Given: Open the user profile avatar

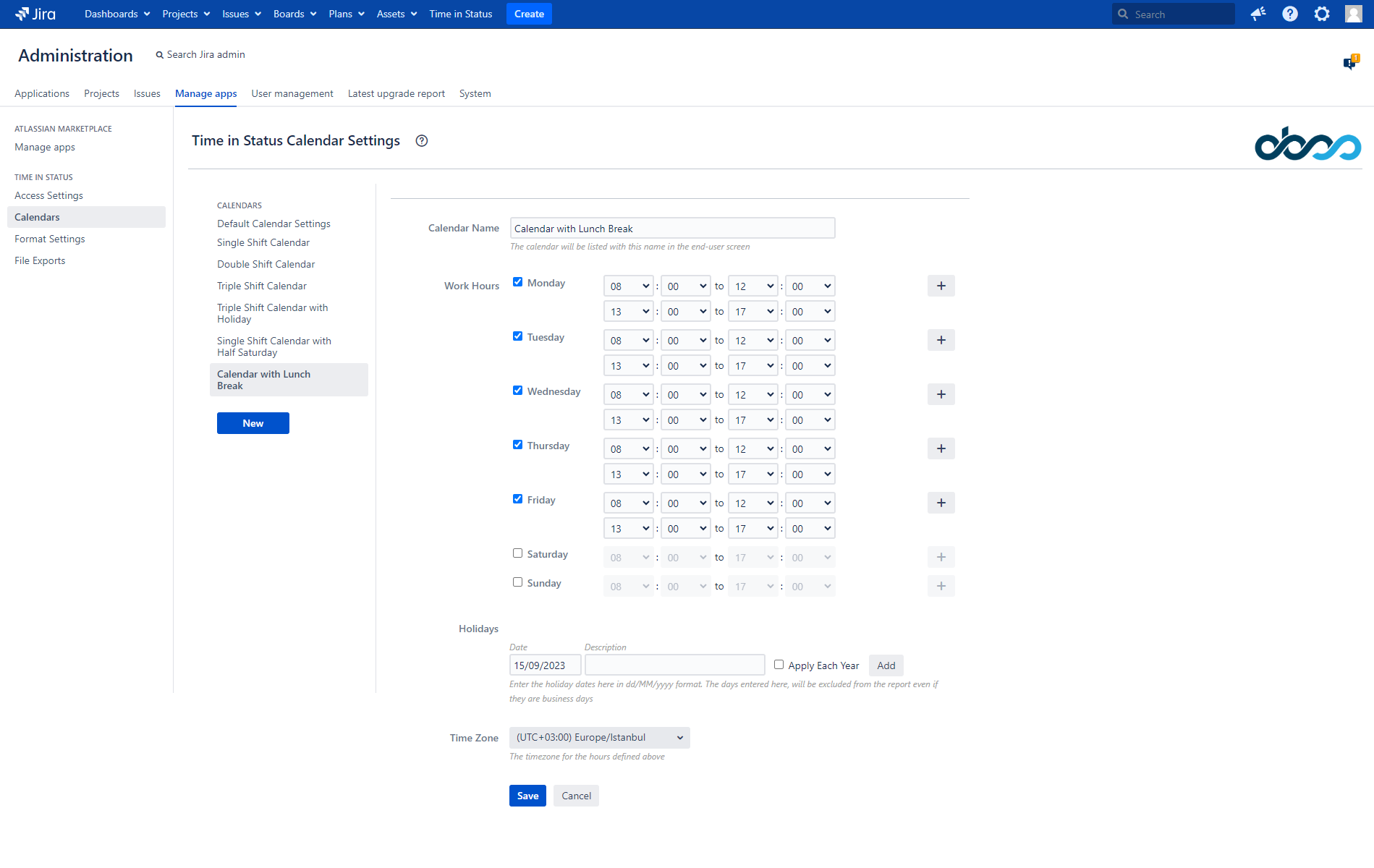Looking at the screenshot, I should point(1353,14).
